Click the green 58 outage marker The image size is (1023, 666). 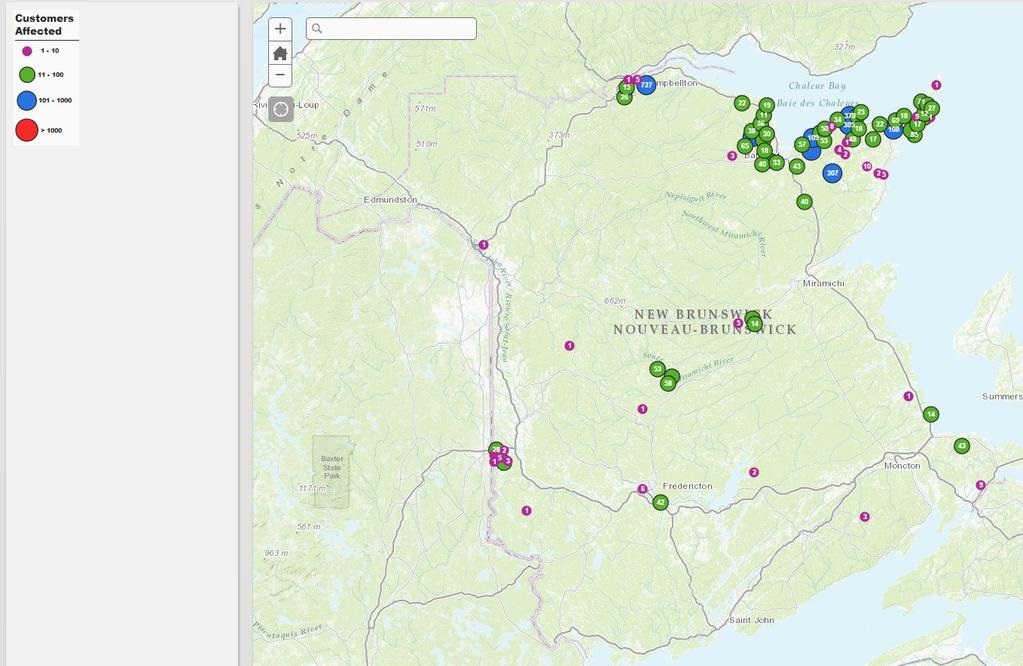click(x=667, y=384)
